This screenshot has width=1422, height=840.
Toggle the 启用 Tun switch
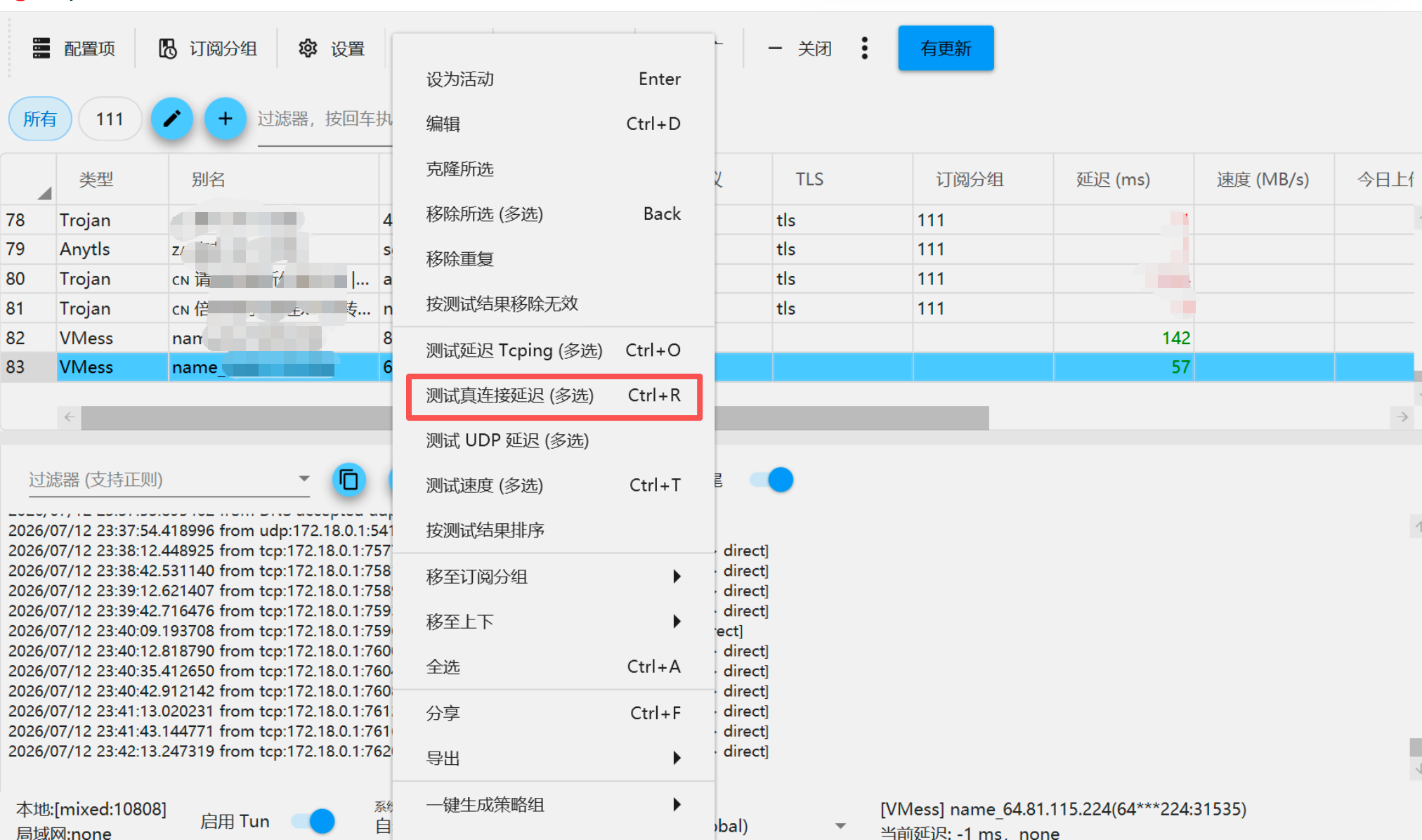[x=314, y=821]
